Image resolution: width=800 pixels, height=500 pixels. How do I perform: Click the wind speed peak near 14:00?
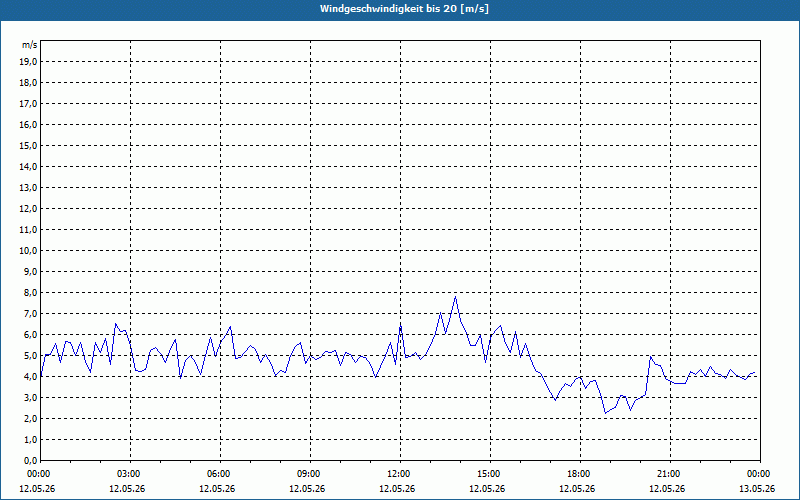click(x=455, y=297)
